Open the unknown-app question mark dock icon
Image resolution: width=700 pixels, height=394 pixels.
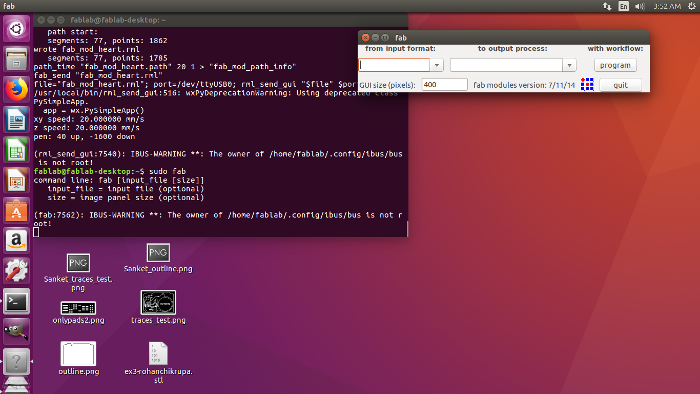pos(17,361)
